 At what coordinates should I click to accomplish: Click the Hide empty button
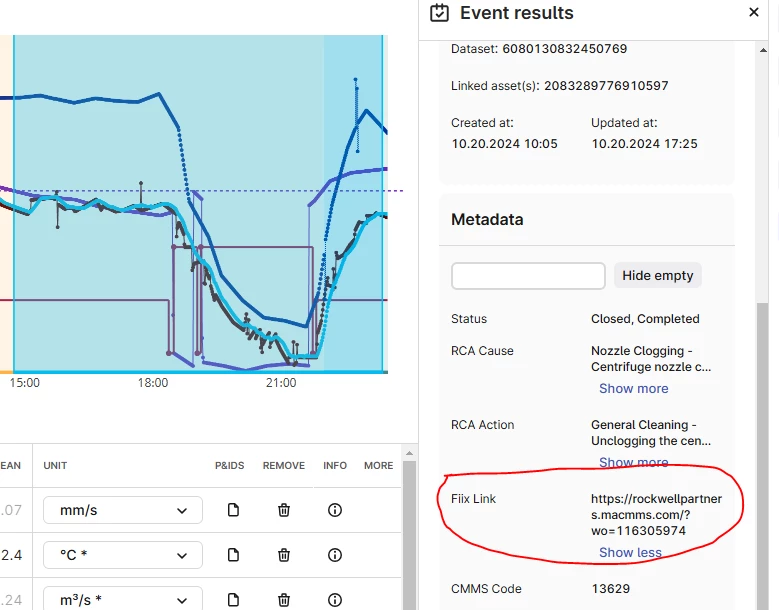coord(657,275)
